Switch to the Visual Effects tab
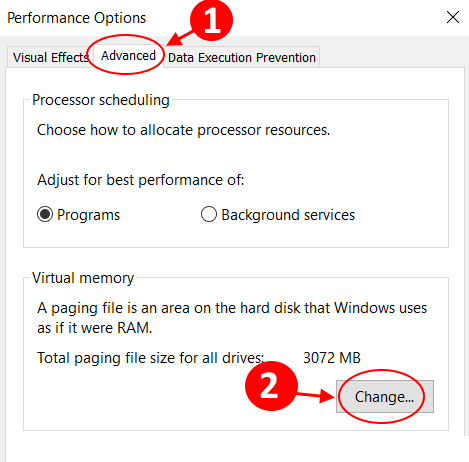Image resolution: width=469 pixels, height=462 pixels. 50,57
